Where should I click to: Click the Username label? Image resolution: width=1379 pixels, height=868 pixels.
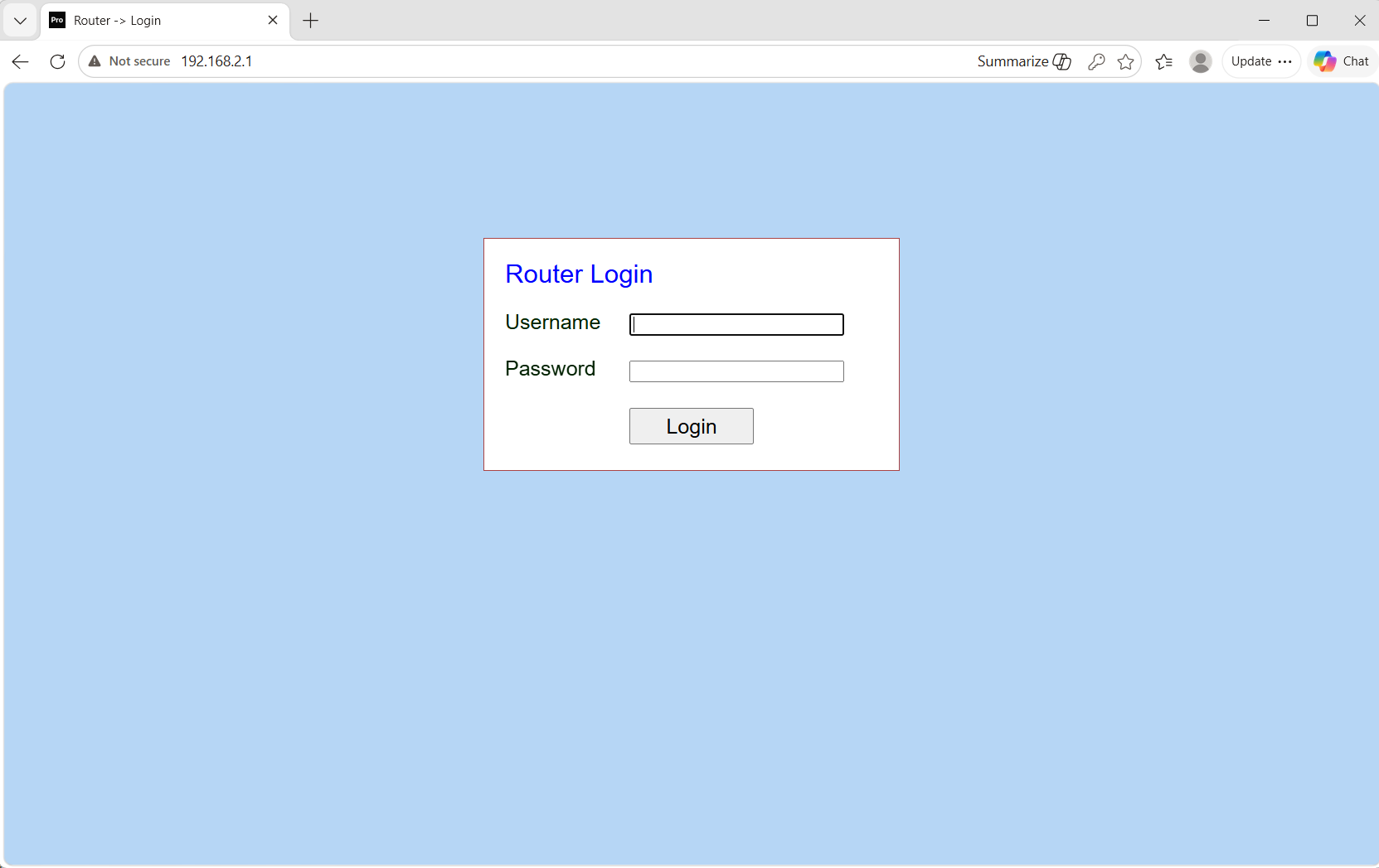pos(552,322)
